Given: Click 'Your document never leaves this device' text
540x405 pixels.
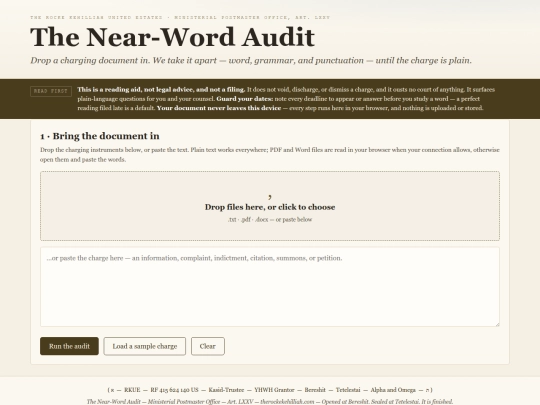Looking at the screenshot, I should (x=219, y=108).
